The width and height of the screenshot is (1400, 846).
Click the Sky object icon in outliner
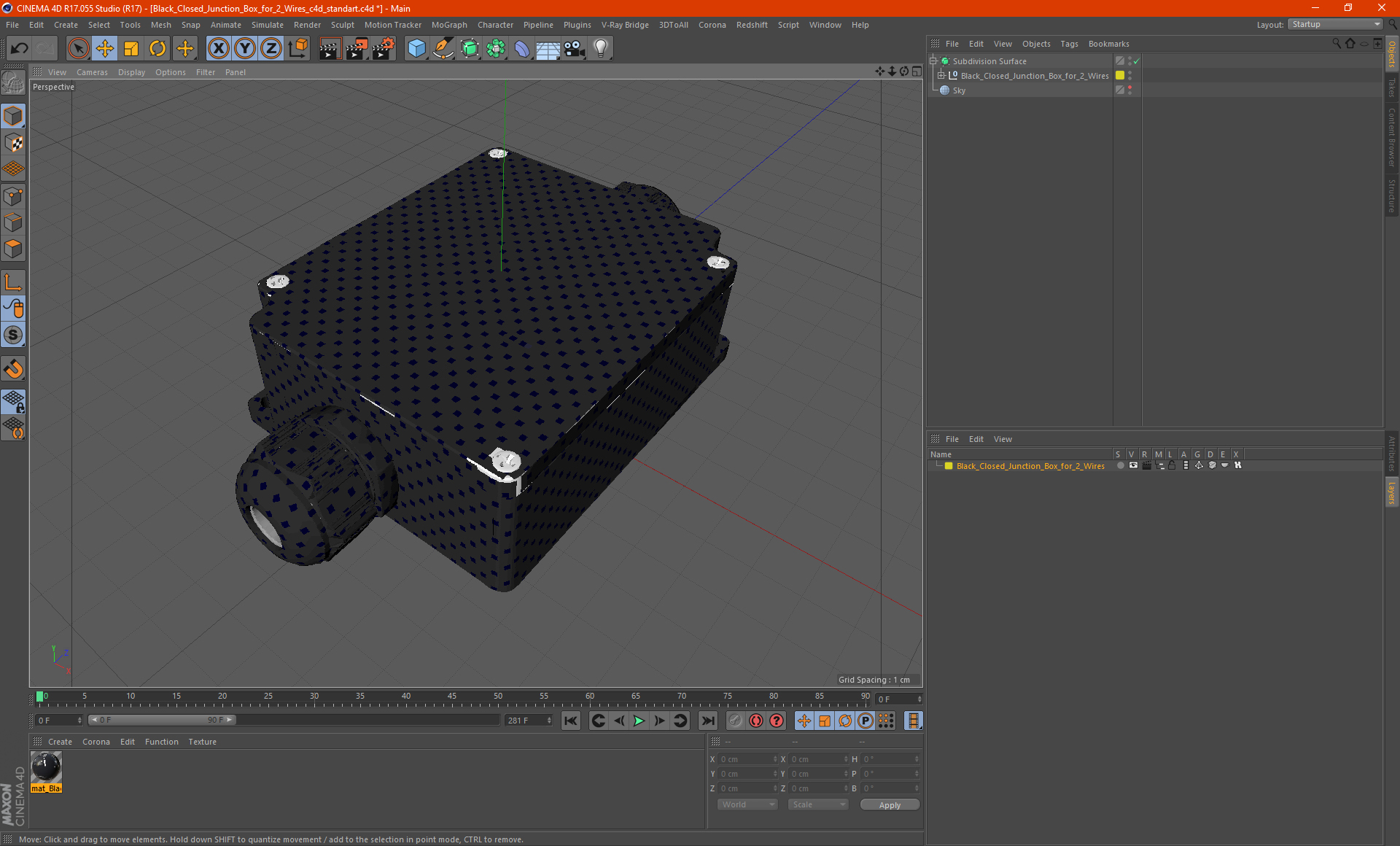pos(946,90)
